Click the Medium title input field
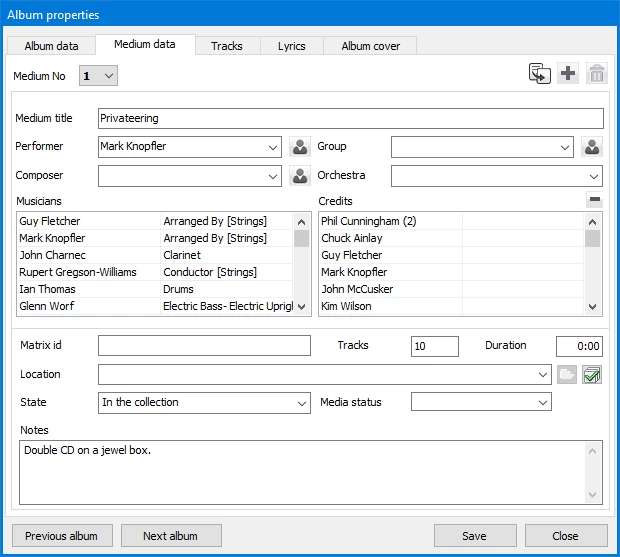The image size is (620, 557). pyautogui.click(x=351, y=118)
